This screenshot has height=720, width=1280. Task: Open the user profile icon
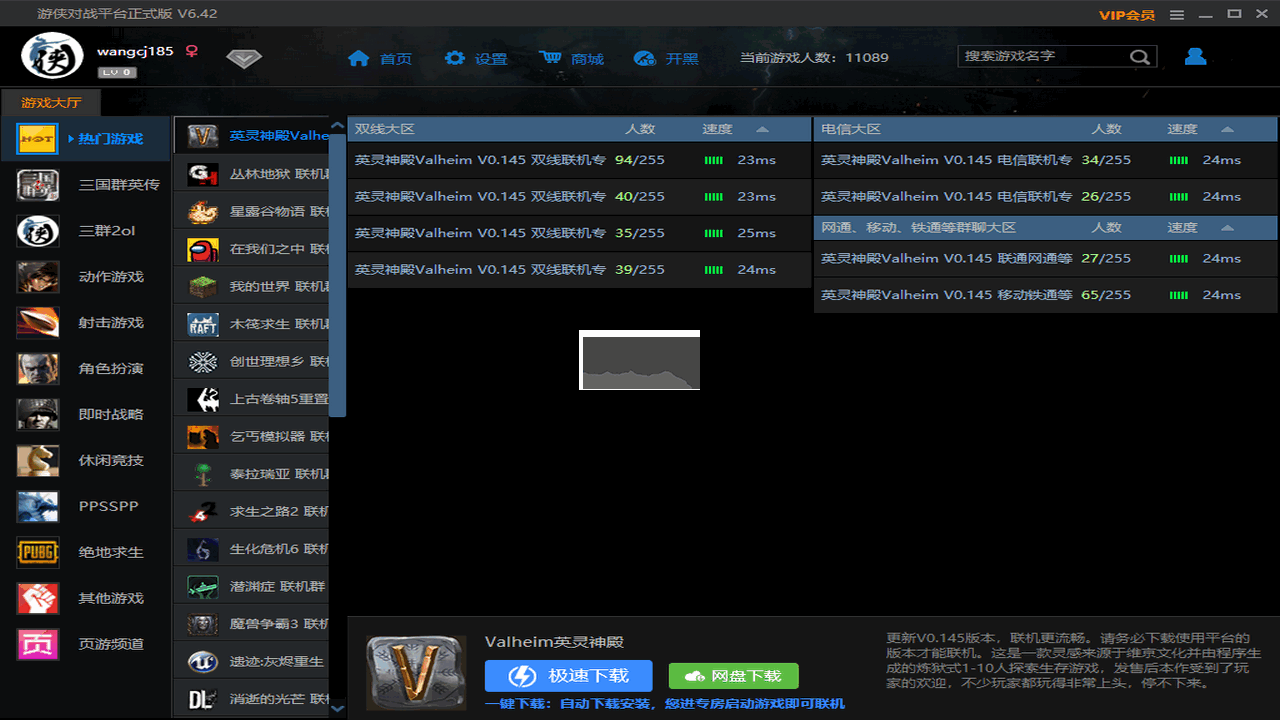coord(1195,57)
